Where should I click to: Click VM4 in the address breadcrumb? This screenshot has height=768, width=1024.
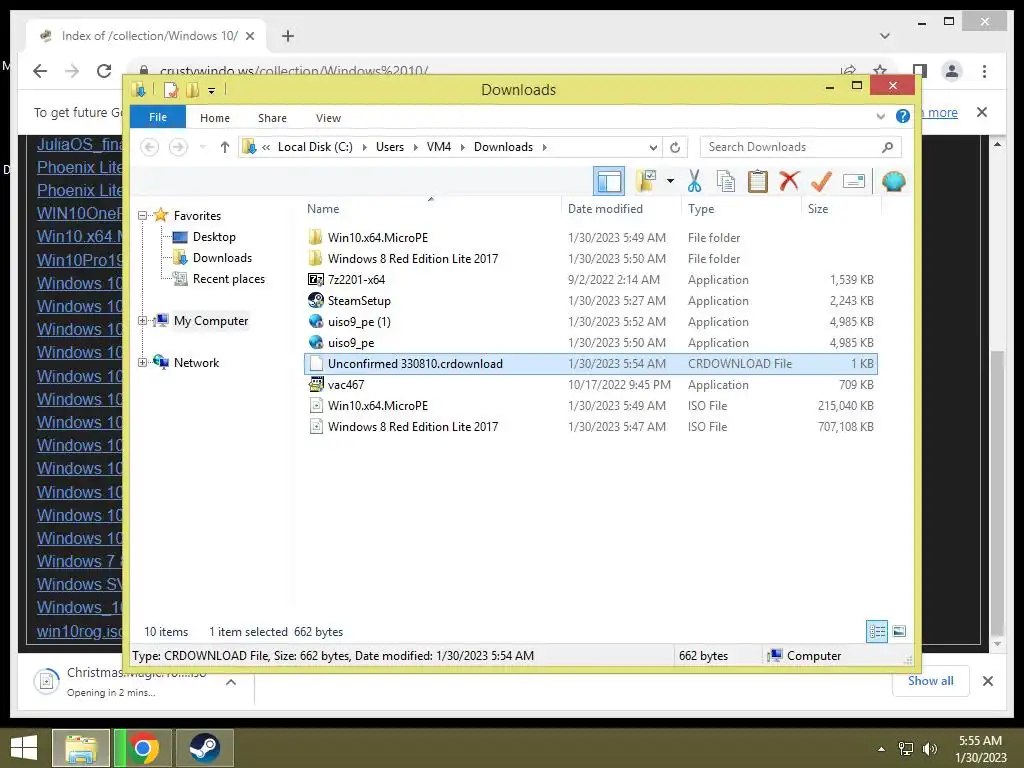(x=439, y=147)
